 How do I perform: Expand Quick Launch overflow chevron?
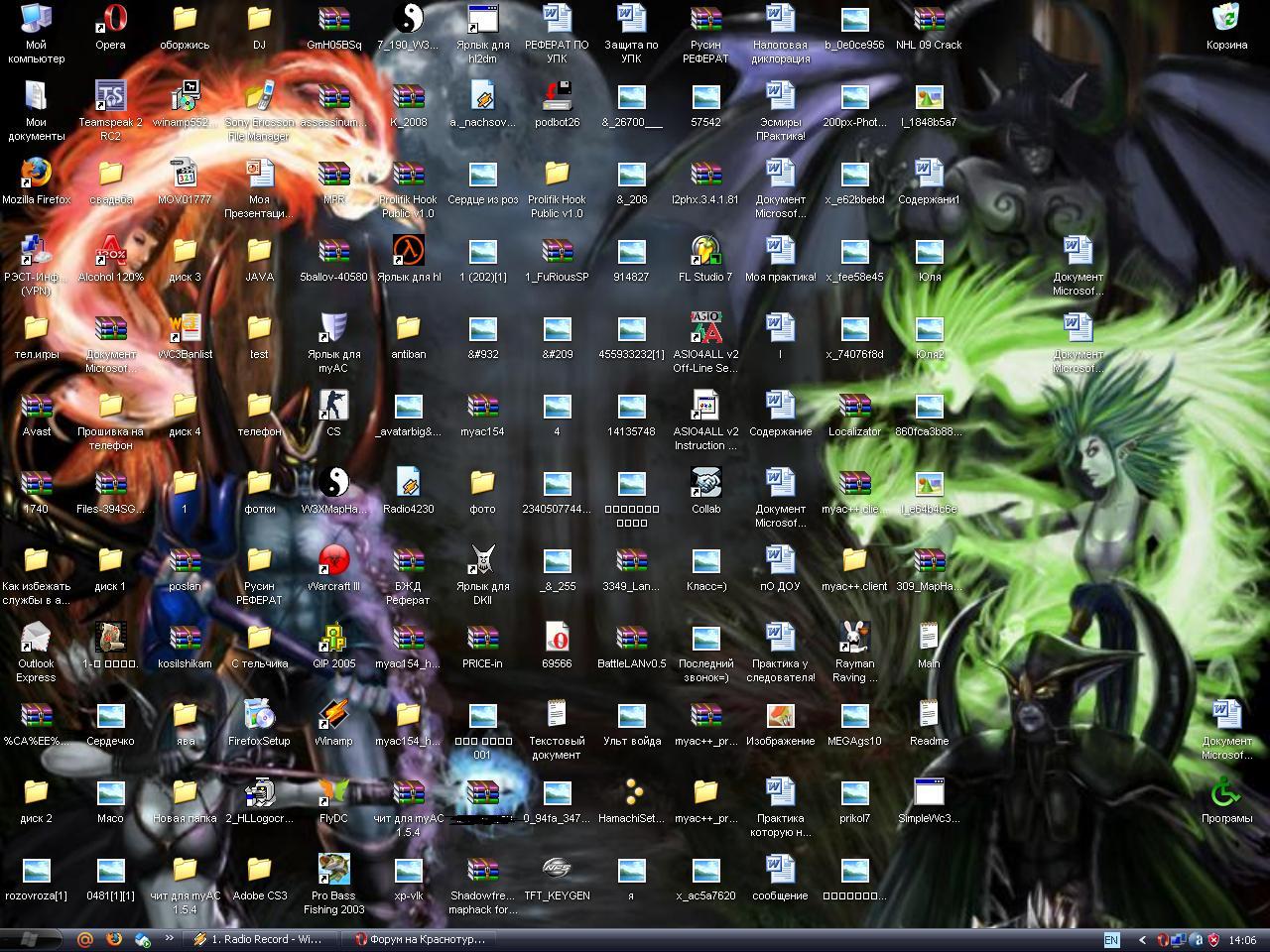pos(169,938)
